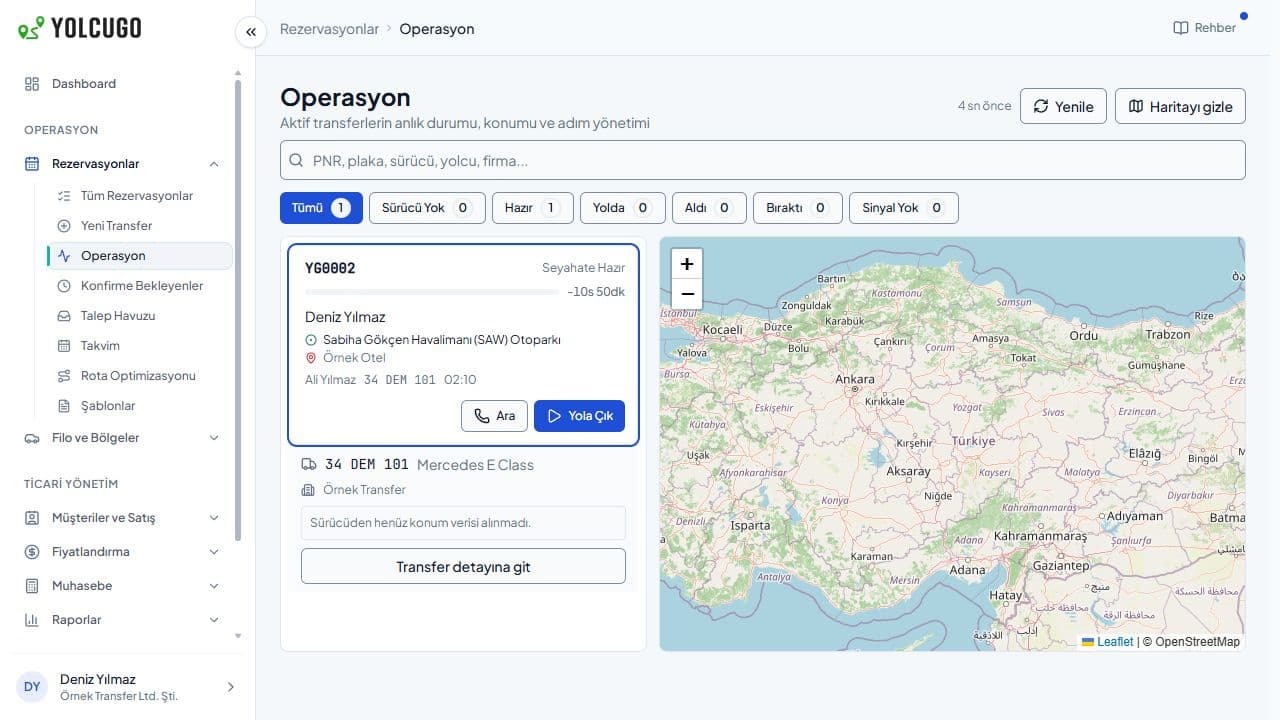The height and width of the screenshot is (720, 1280).
Task: Collapse the Rezervasyonlar section chevron
Action: 213,164
